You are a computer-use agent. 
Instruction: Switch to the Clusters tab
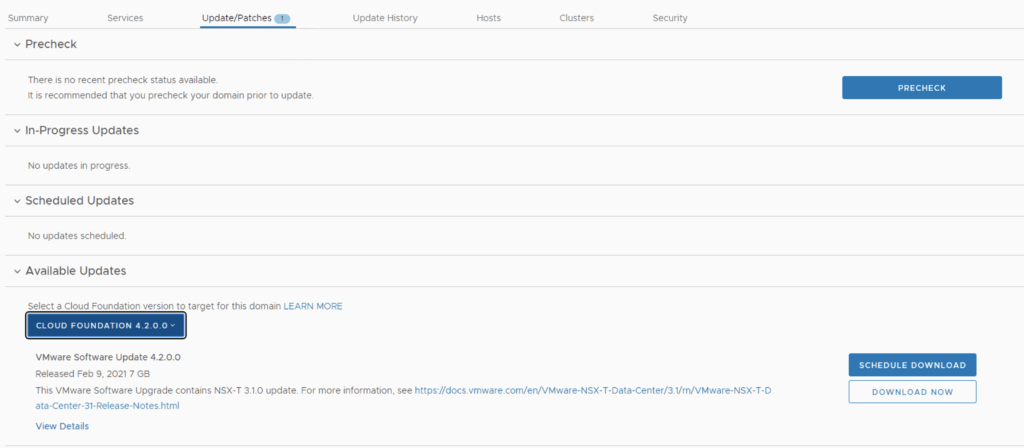click(577, 18)
